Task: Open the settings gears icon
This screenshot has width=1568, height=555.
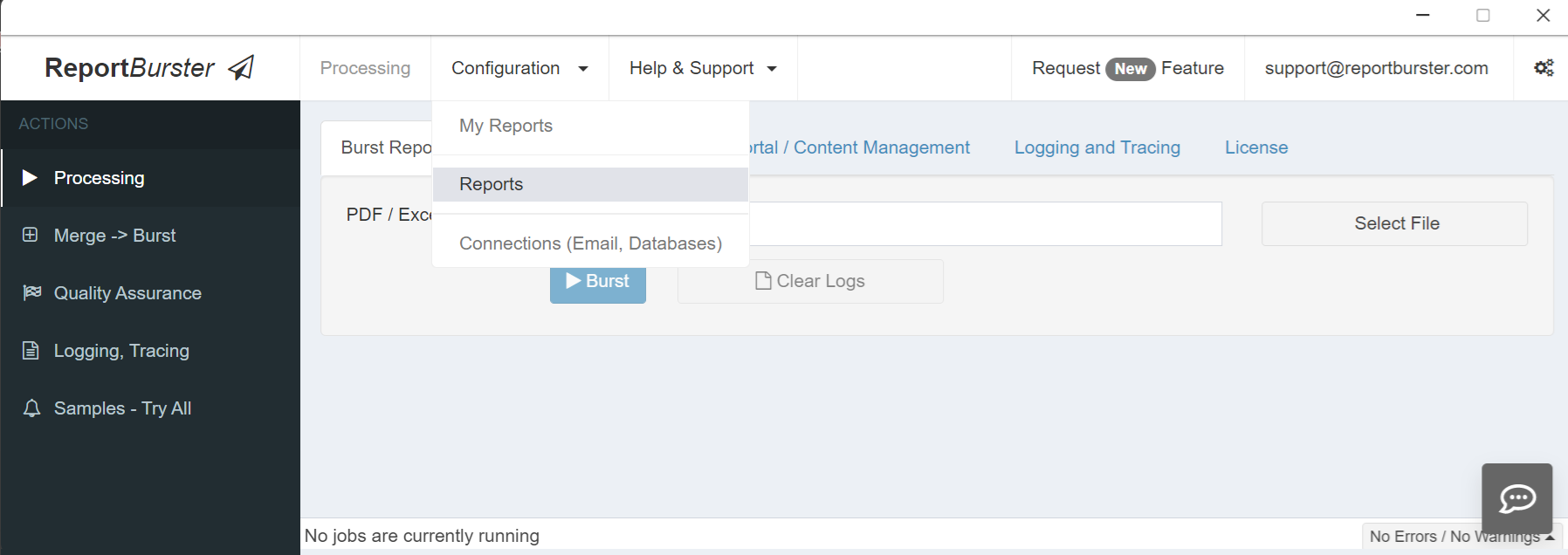Action: (x=1544, y=68)
